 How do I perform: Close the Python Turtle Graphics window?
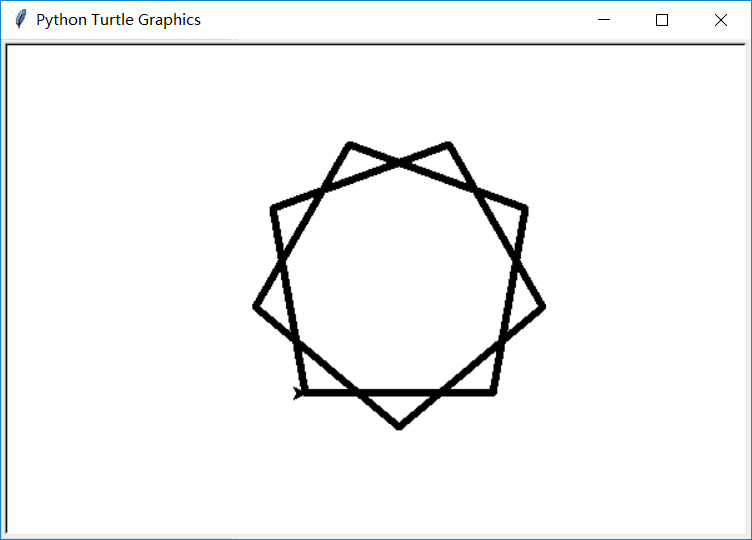point(720,20)
